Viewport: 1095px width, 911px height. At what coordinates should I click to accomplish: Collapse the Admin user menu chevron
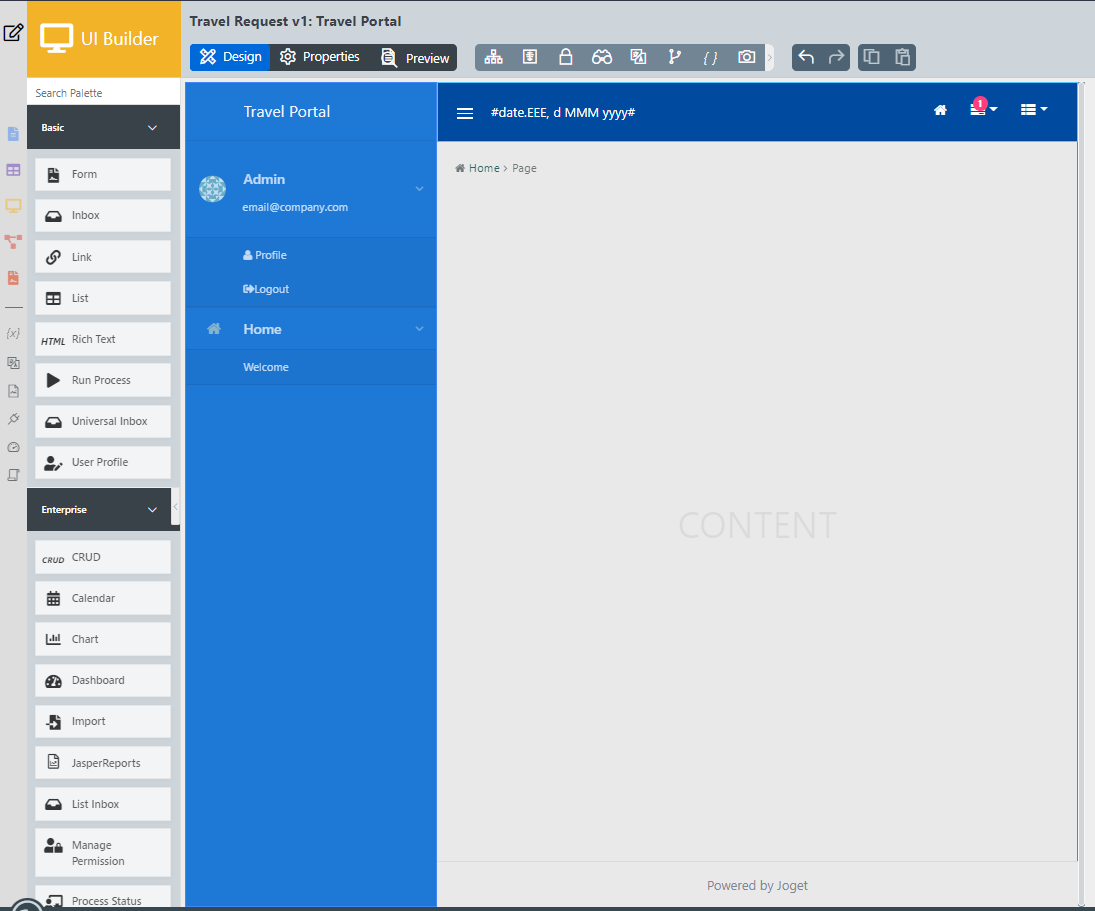click(x=420, y=188)
